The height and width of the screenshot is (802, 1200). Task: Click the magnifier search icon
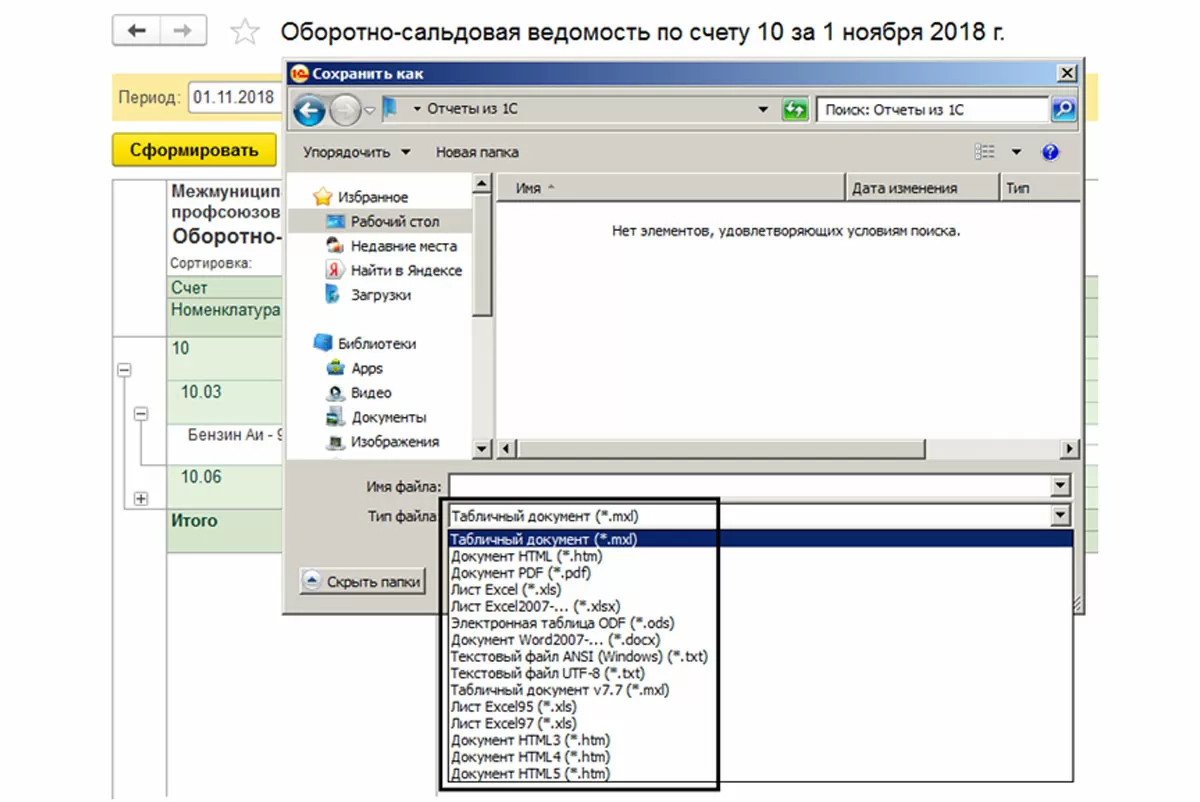click(x=1064, y=110)
